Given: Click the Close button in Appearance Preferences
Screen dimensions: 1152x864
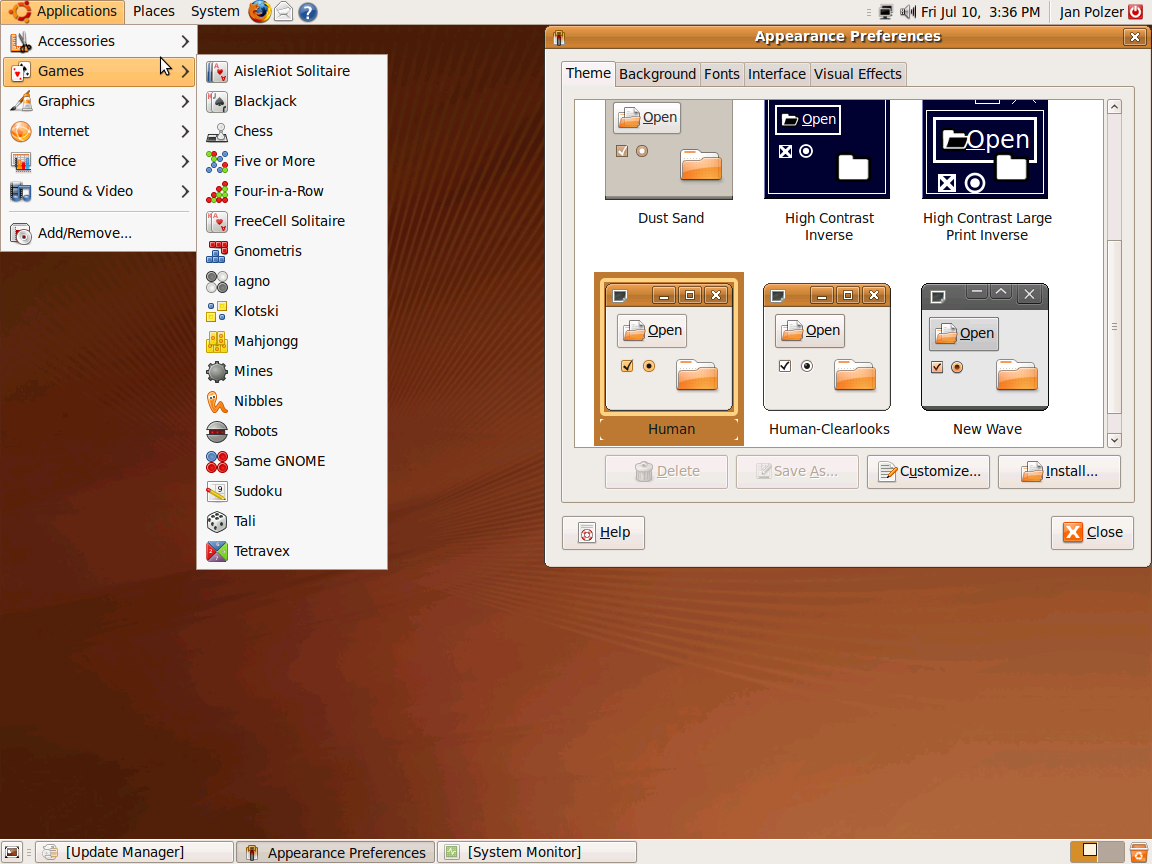Looking at the screenshot, I should coord(1092,533).
